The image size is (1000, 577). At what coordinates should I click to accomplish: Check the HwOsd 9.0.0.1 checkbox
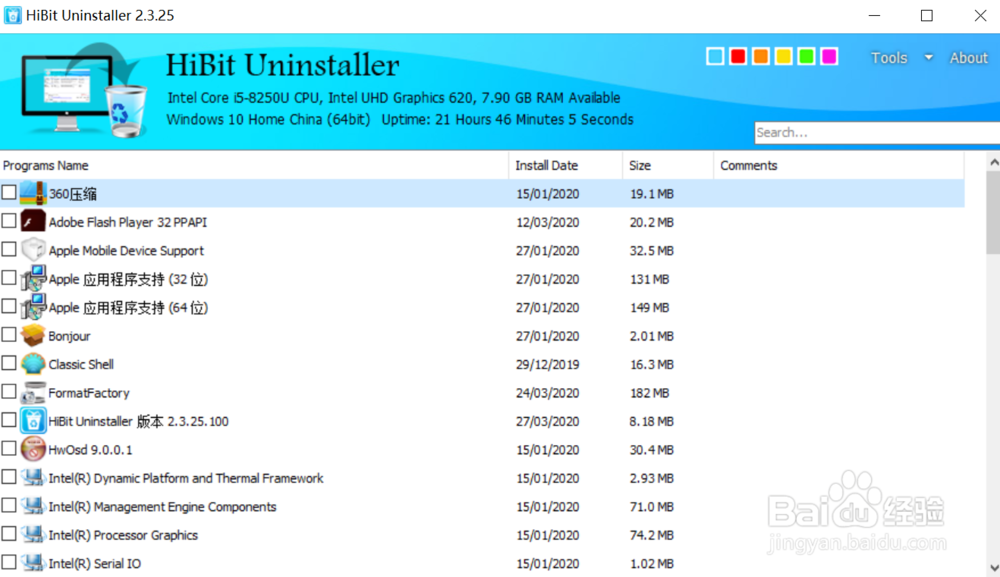[x=8, y=448]
